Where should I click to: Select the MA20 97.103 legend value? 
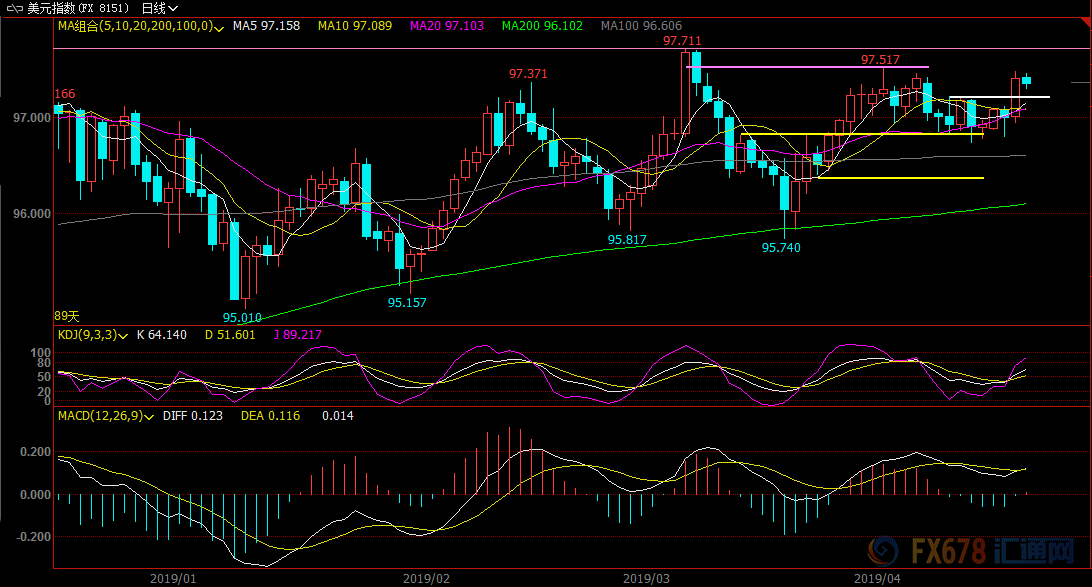pos(446,26)
